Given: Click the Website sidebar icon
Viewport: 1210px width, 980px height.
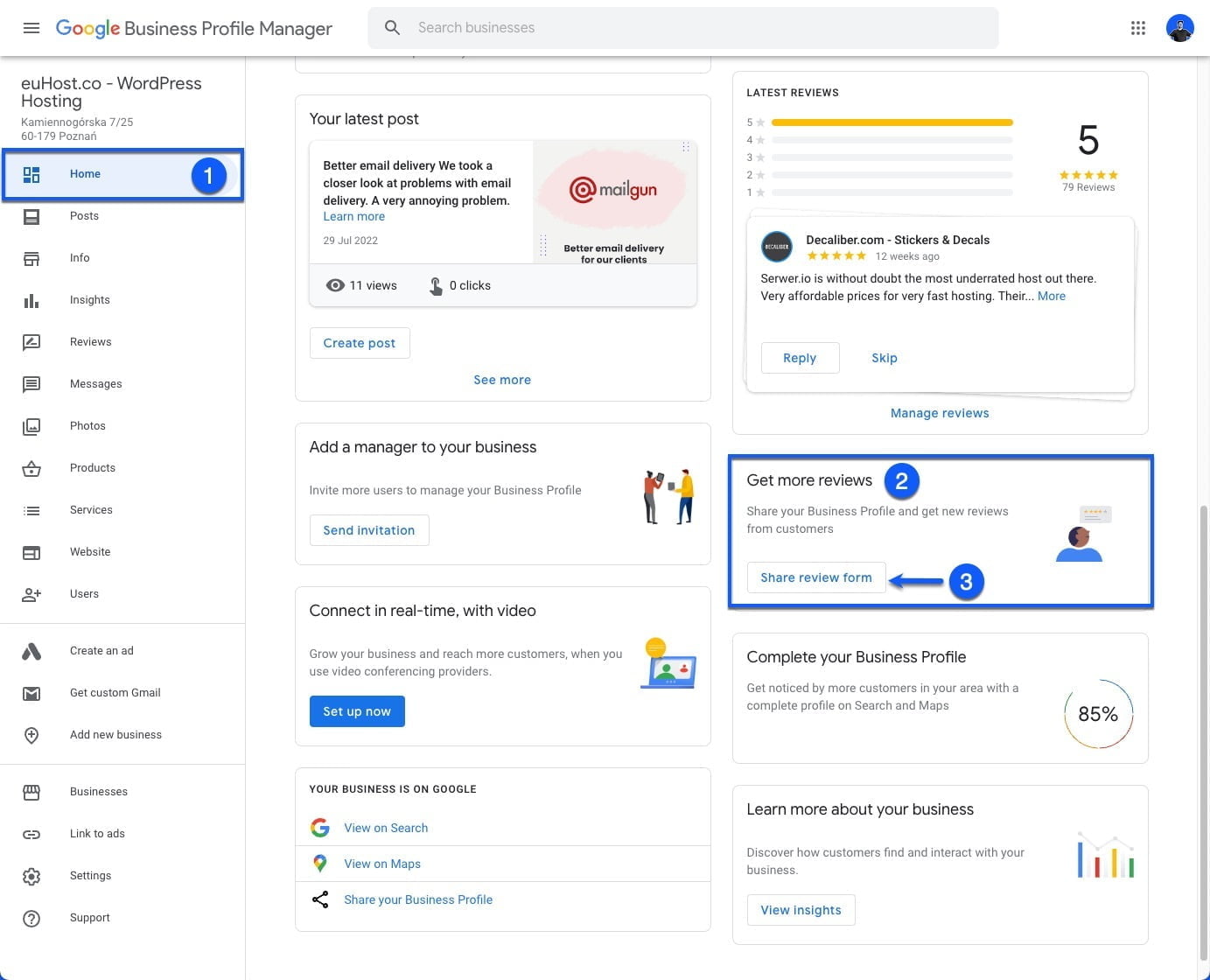Looking at the screenshot, I should tap(31, 552).
